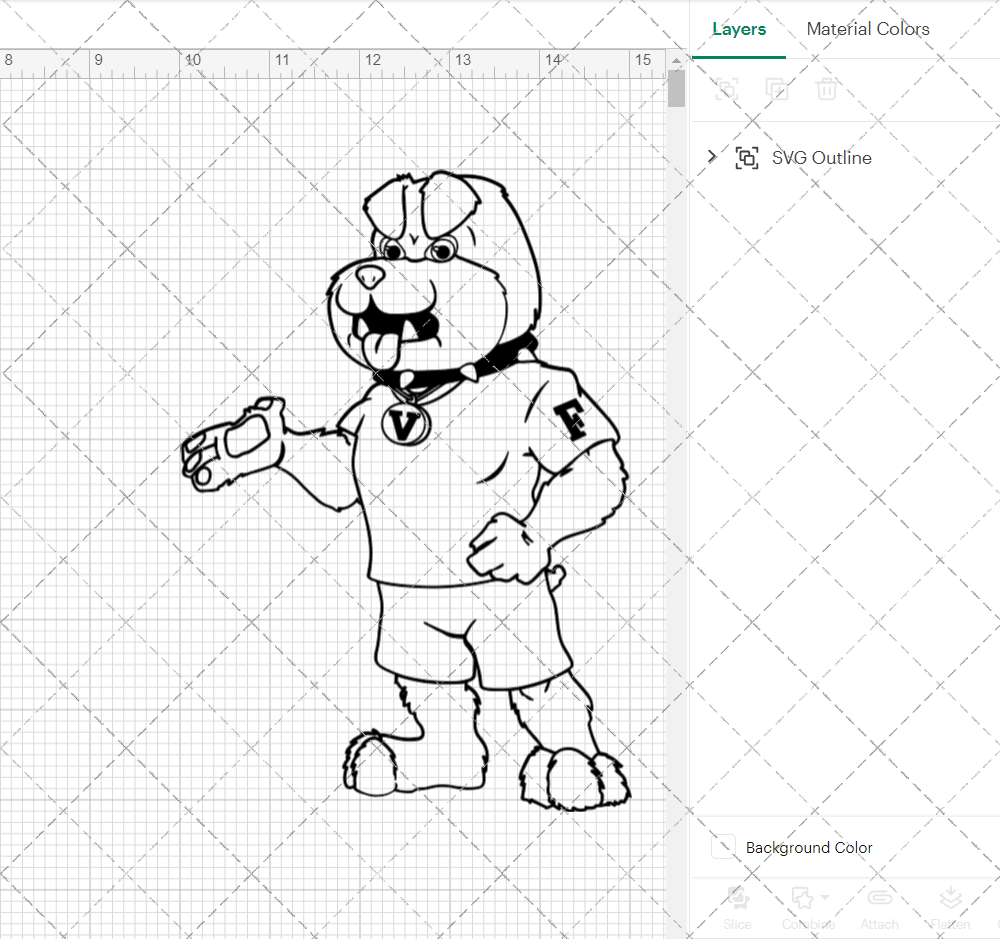The image size is (1000, 939).
Task: Click the canvas scrollbar up arrow
Action: tap(676, 61)
